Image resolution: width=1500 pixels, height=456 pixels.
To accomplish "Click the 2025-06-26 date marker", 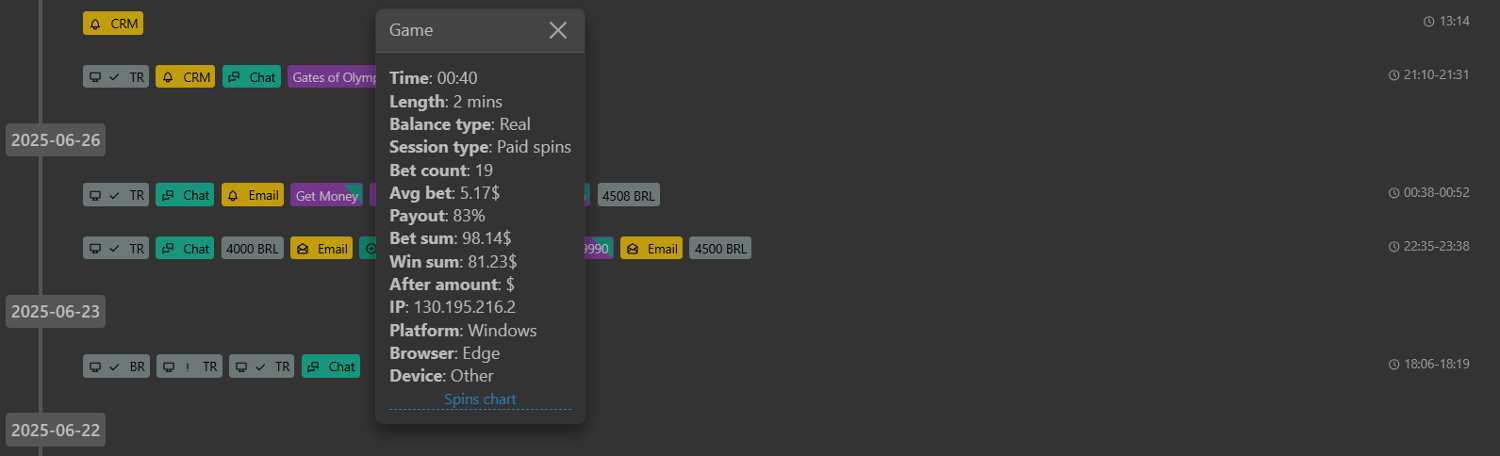I will coord(56,140).
